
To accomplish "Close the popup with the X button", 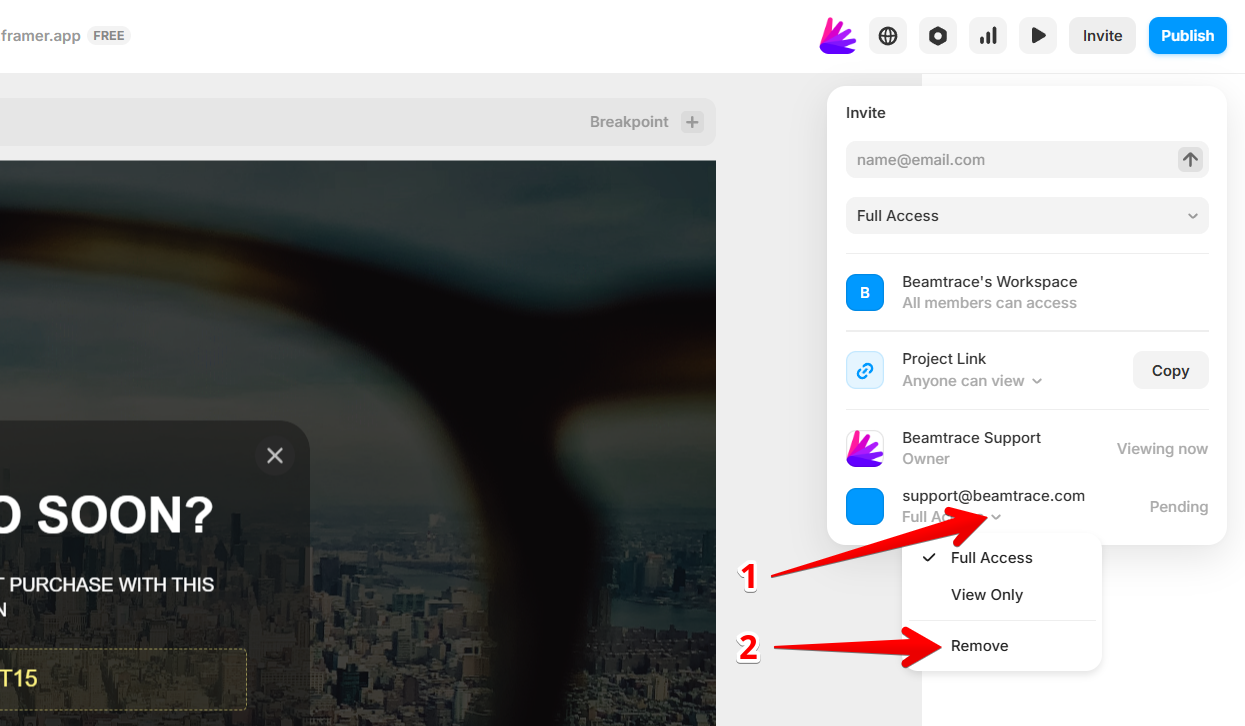I will click(275, 456).
